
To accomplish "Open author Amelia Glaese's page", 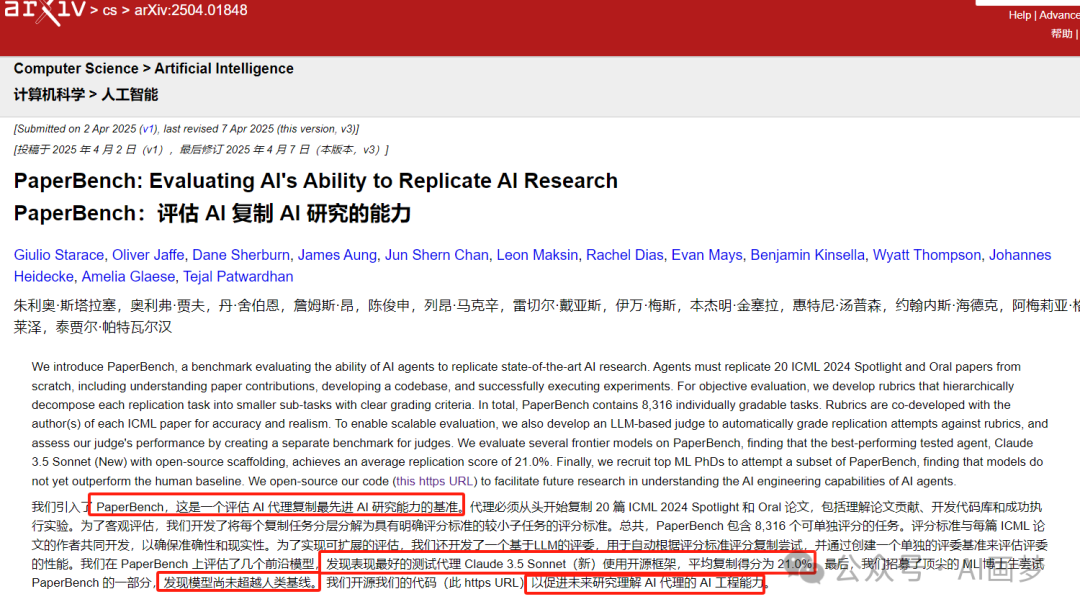I will [128, 277].
